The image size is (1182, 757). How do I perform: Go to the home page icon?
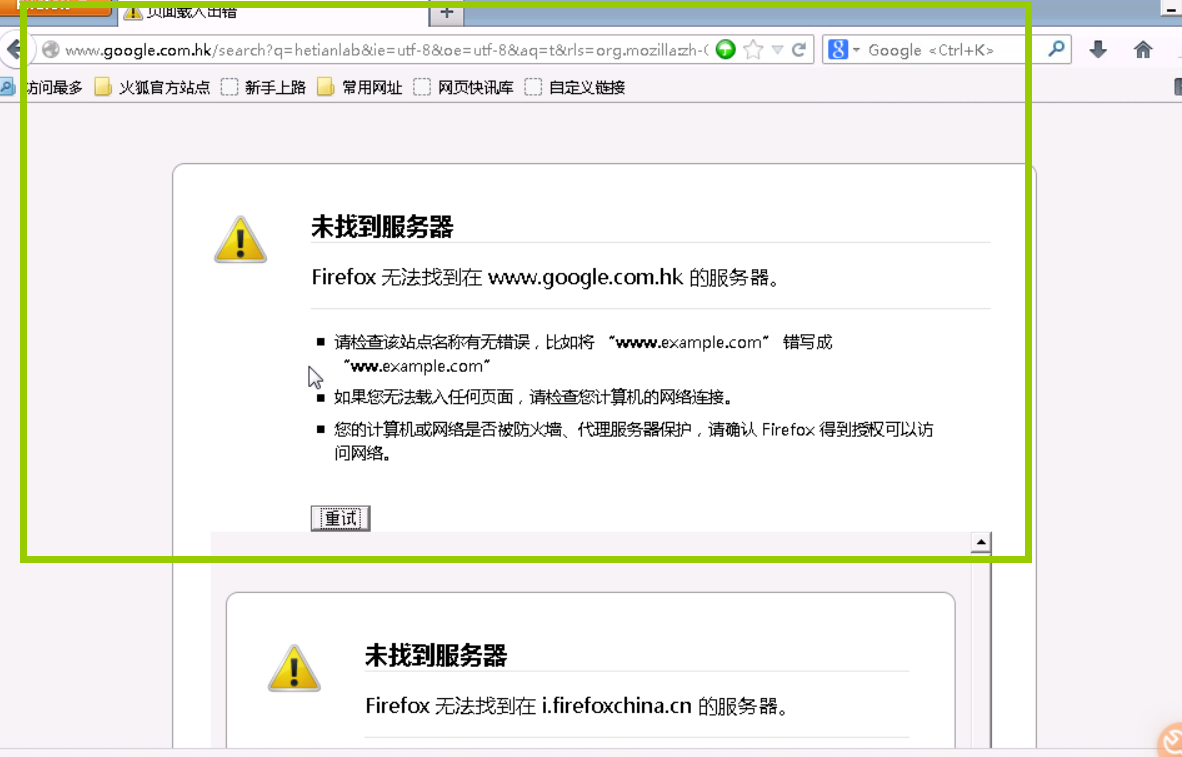pos(1143,50)
